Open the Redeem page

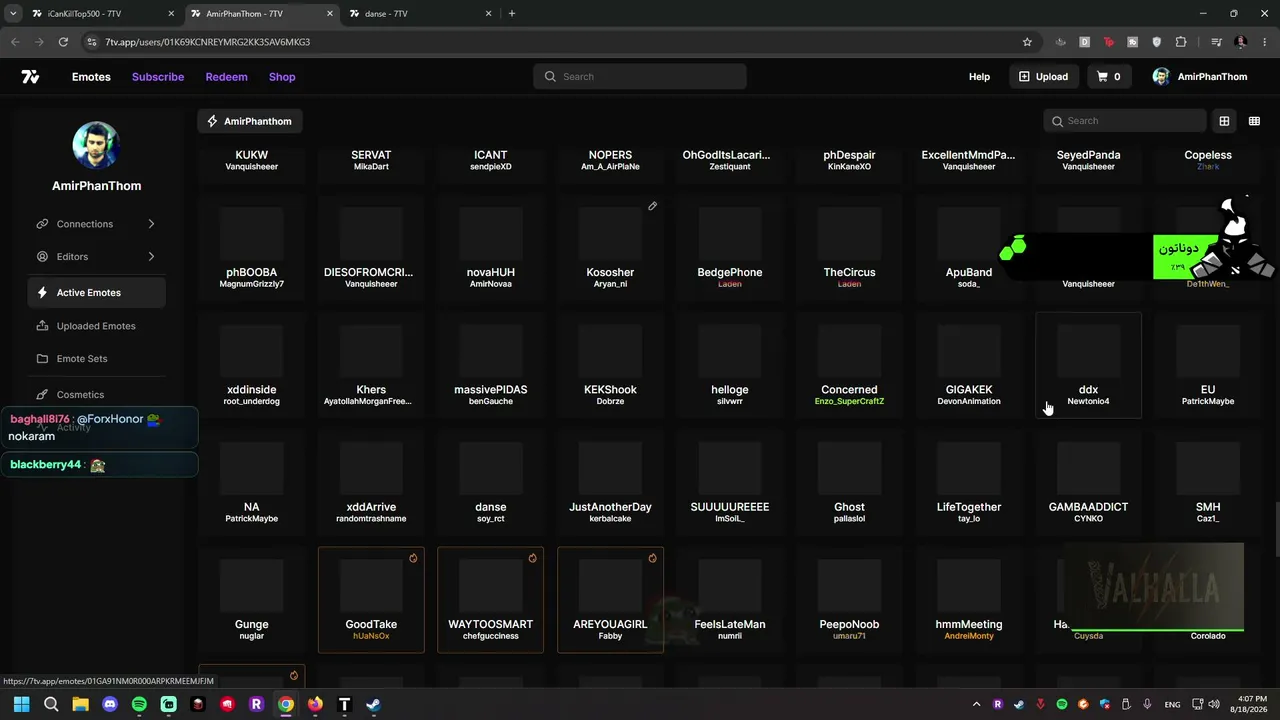tap(226, 77)
